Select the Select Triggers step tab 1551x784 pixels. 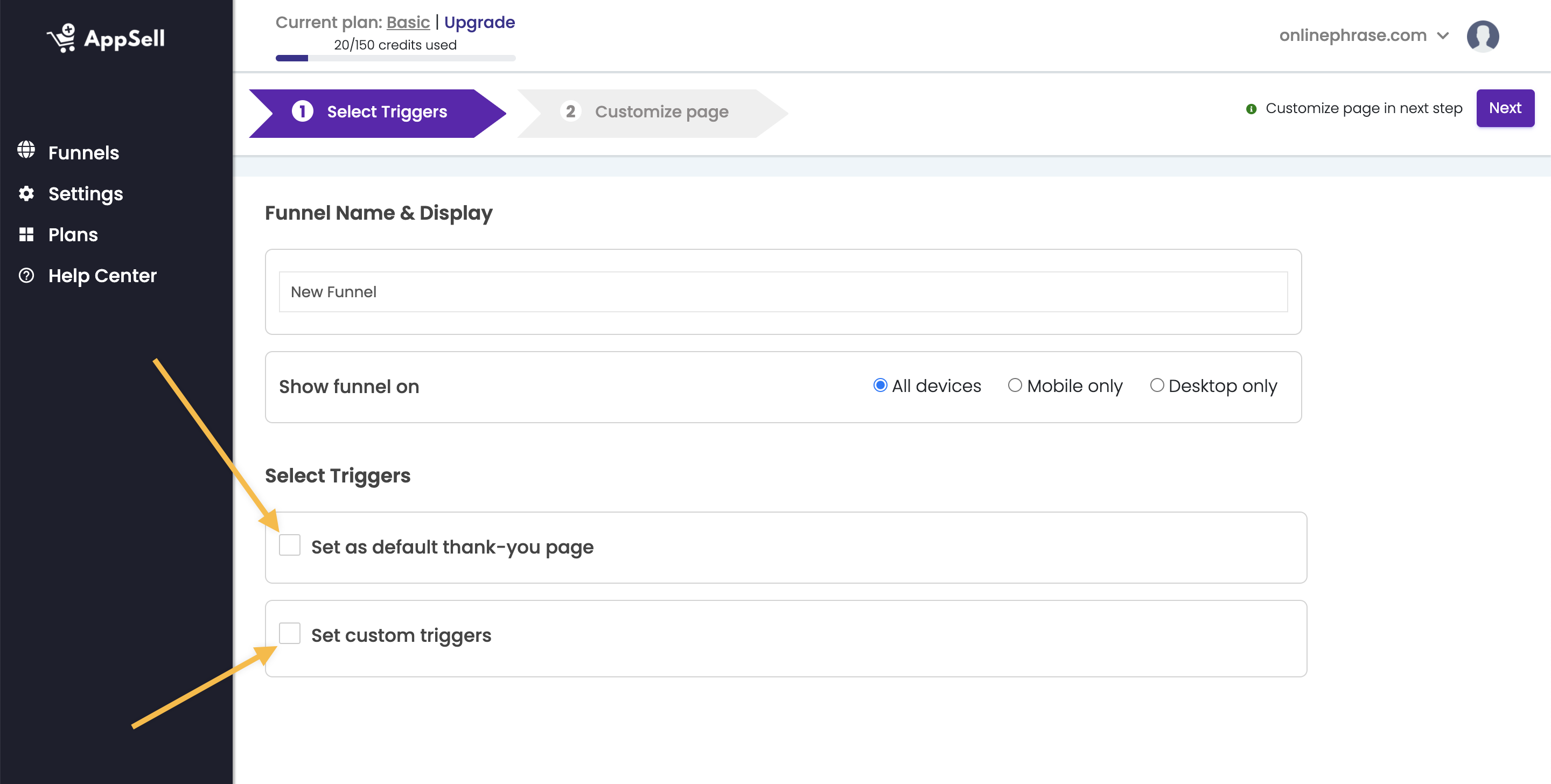tap(377, 113)
